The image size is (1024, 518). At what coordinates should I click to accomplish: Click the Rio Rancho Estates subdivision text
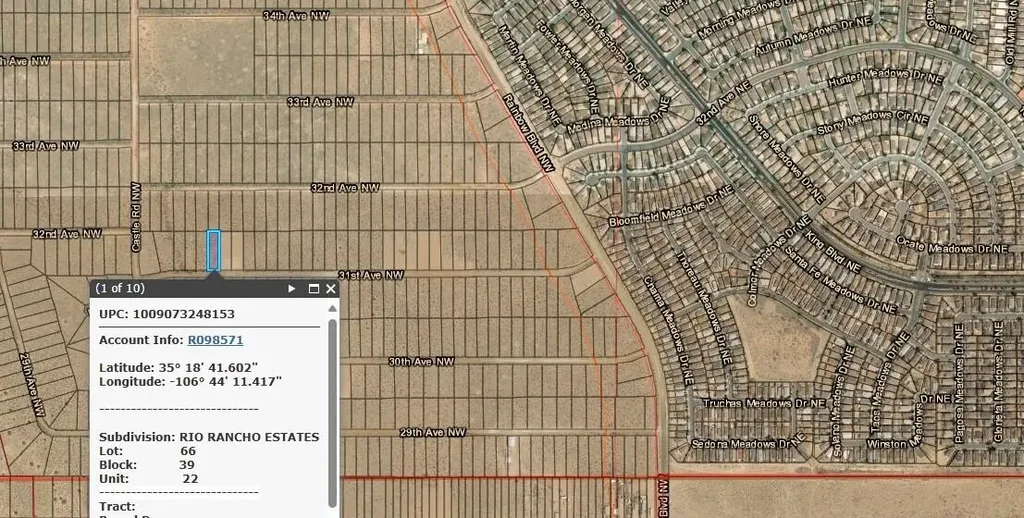click(249, 437)
